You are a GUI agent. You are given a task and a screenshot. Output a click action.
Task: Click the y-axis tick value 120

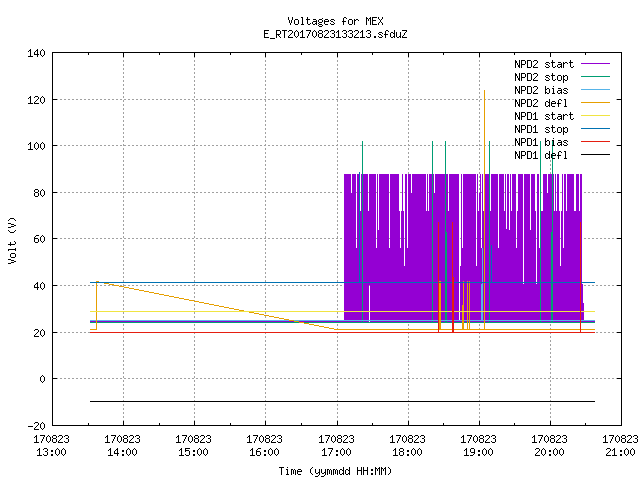click(36, 100)
